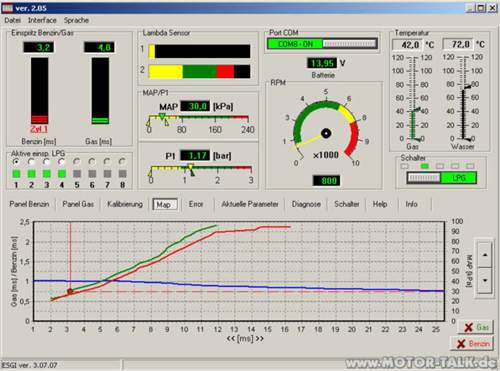Open the Aktuelle Parameter tab
Image resolution: width=500 pixels, height=371 pixels.
click(x=250, y=204)
